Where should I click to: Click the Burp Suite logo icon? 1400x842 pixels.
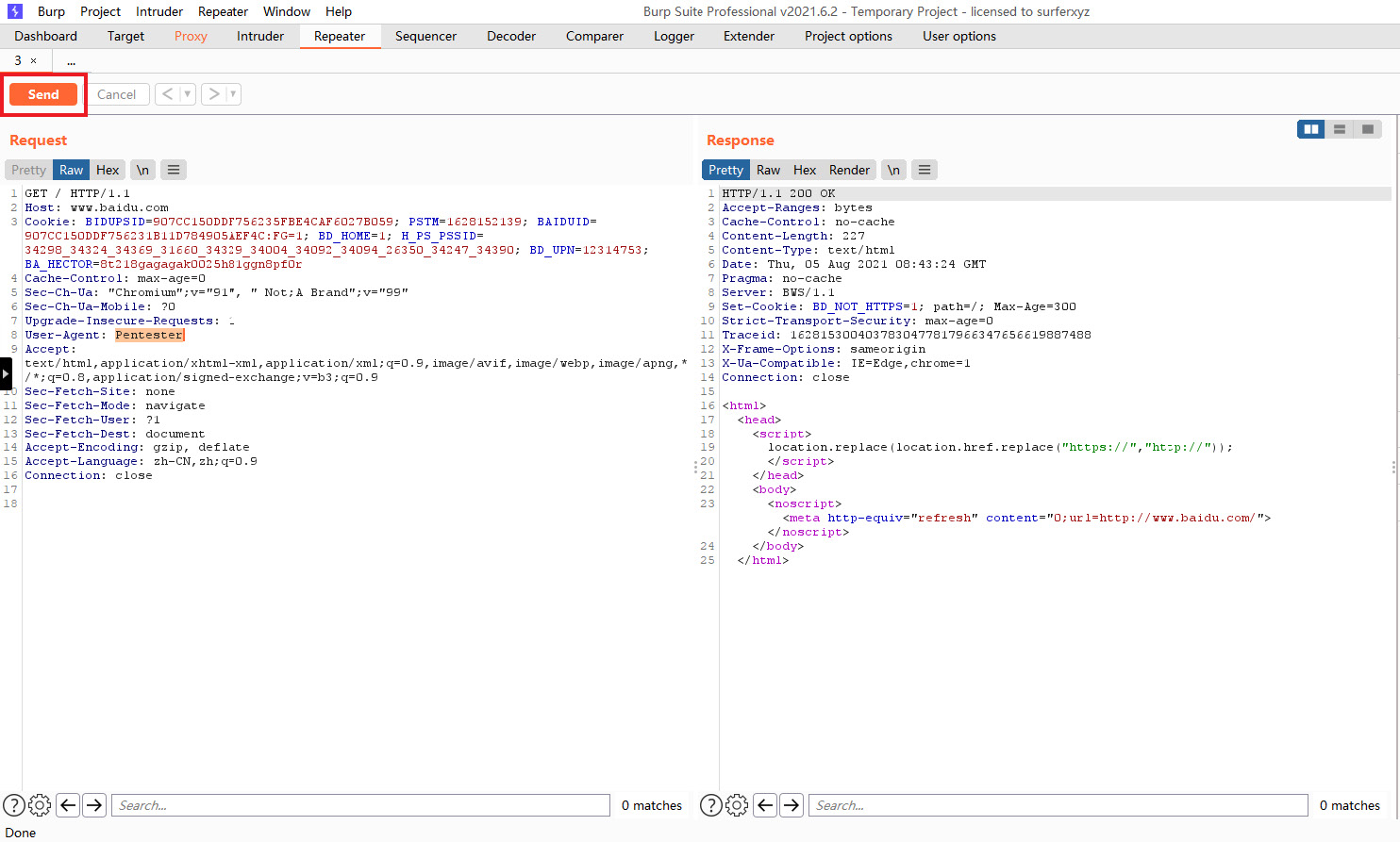[x=14, y=11]
